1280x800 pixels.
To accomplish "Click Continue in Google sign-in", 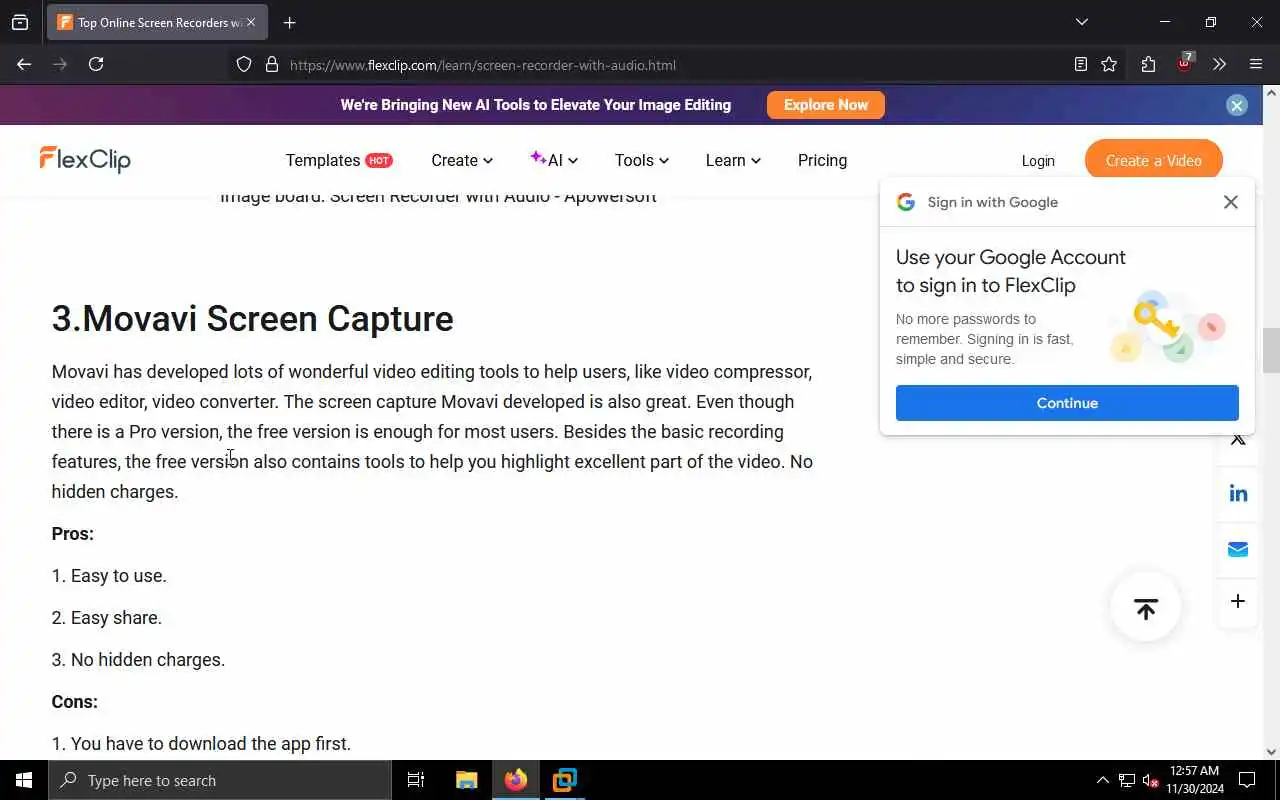I will 1067,403.
